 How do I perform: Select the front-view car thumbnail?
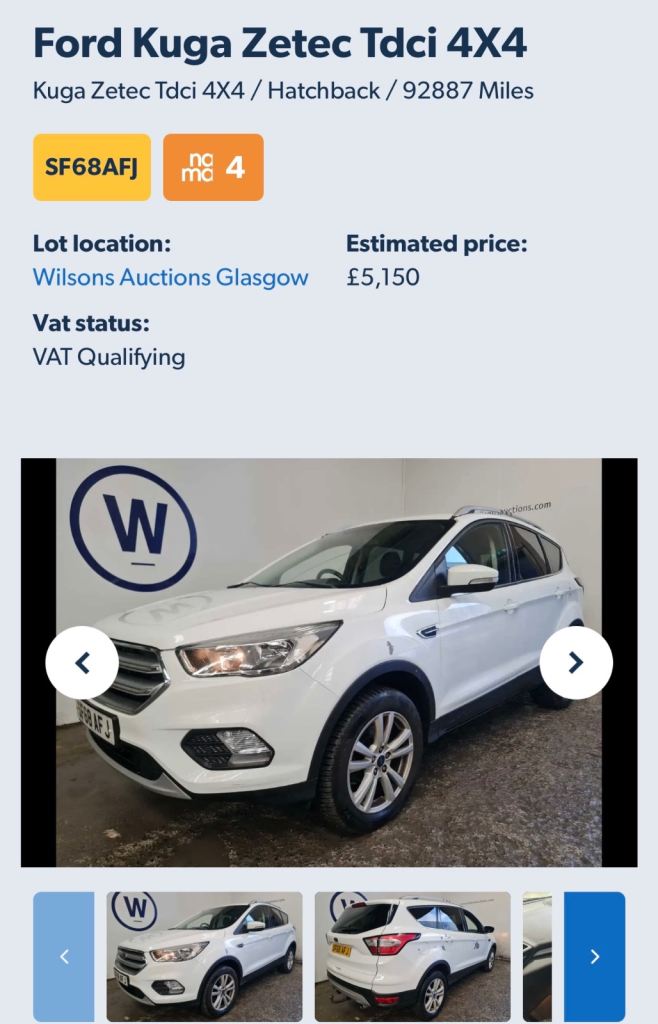[204, 956]
